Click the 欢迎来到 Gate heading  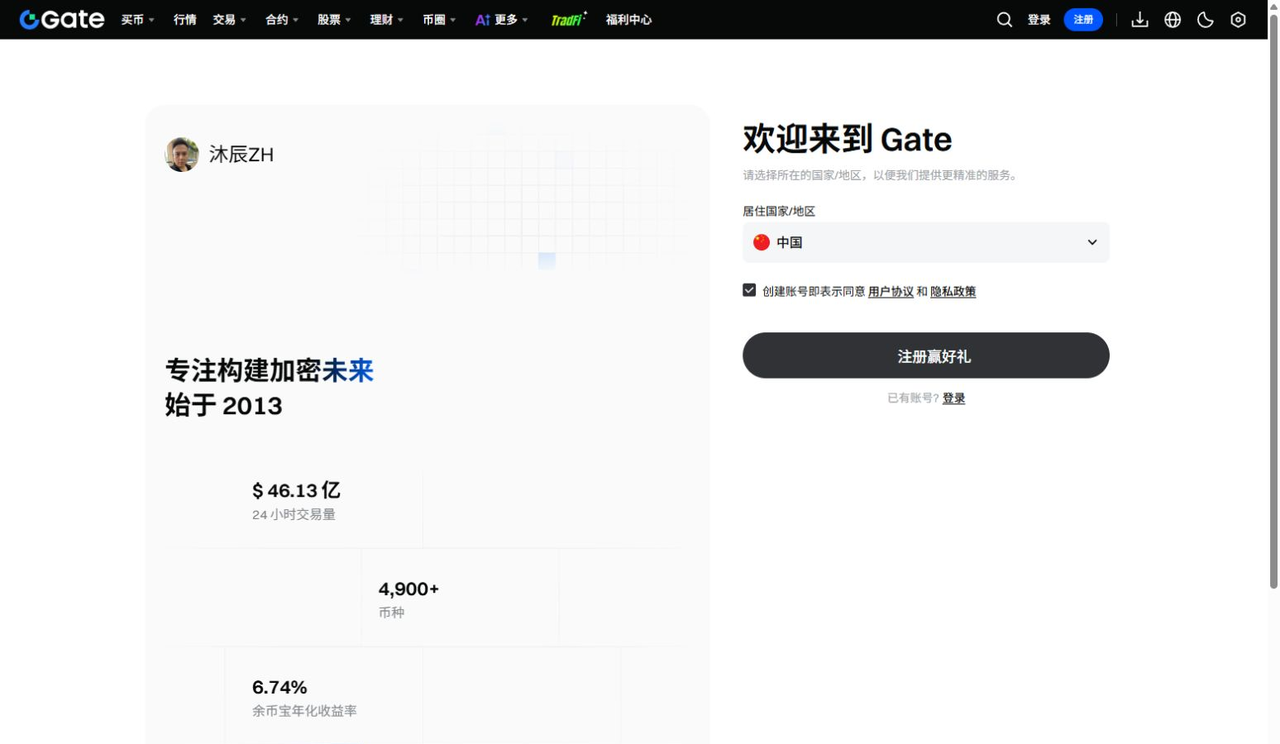pyautogui.click(x=847, y=139)
